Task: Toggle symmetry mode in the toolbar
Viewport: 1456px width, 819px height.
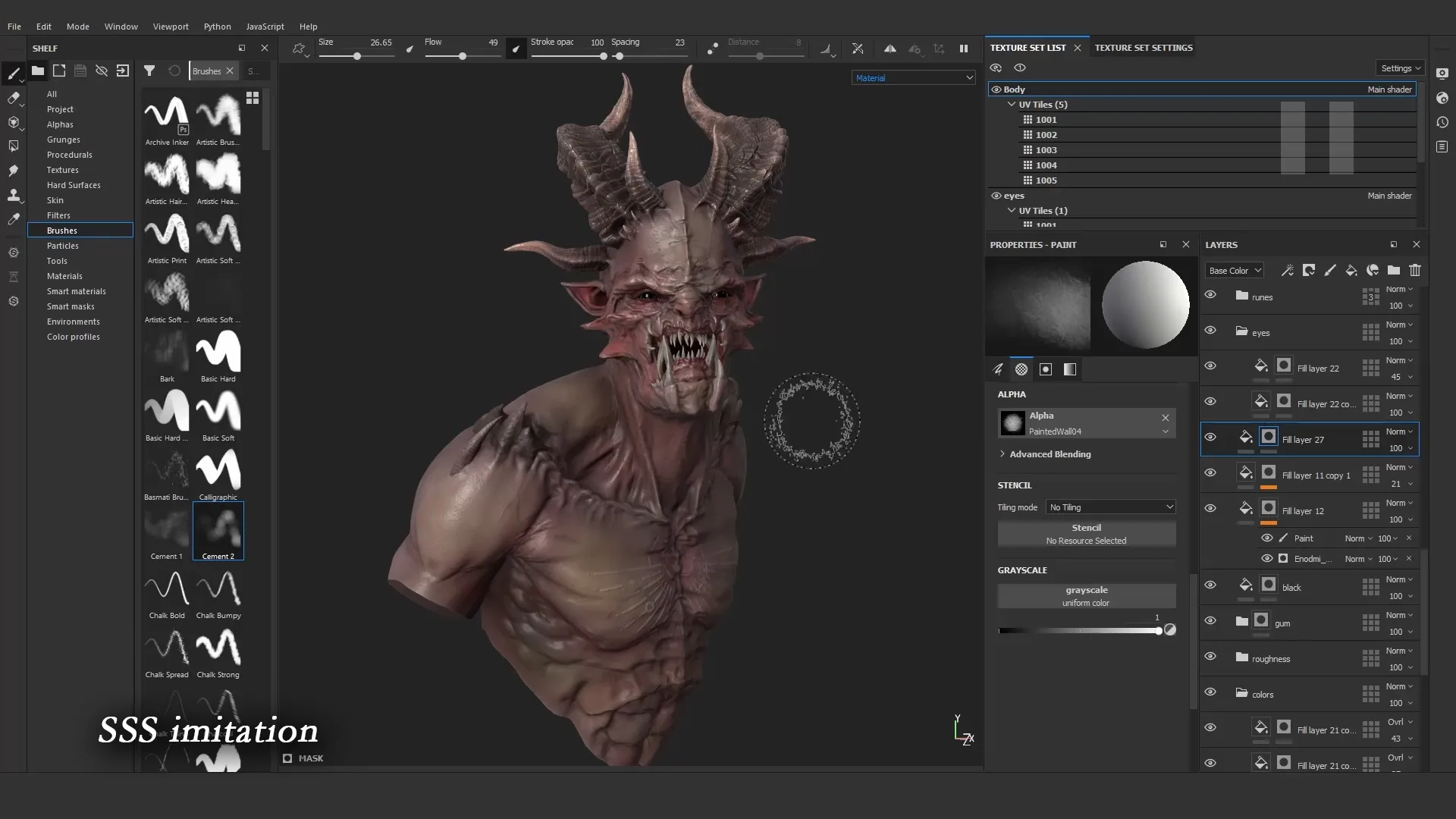Action: (890, 49)
